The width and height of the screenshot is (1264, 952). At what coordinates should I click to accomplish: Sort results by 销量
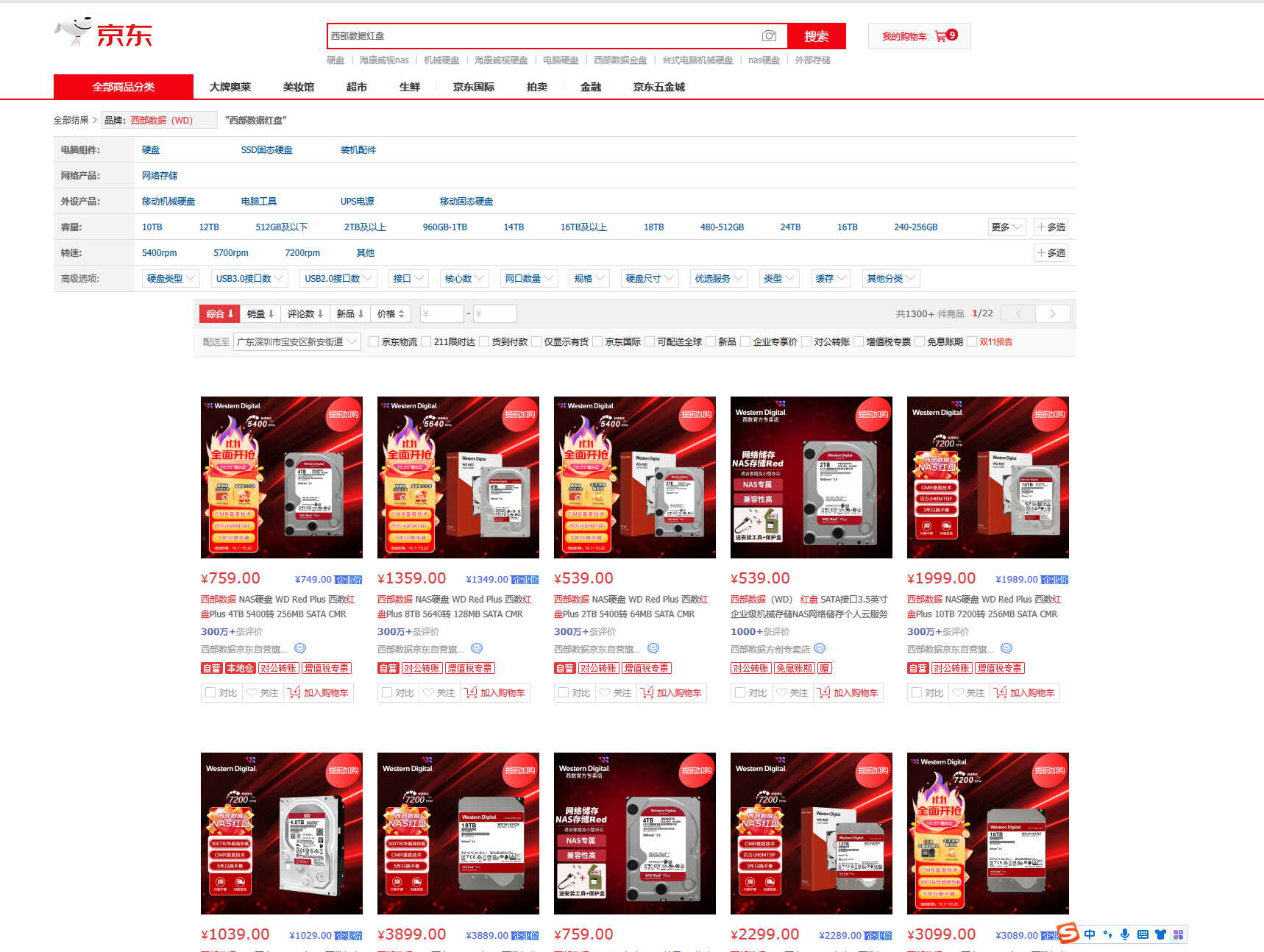tap(260, 314)
